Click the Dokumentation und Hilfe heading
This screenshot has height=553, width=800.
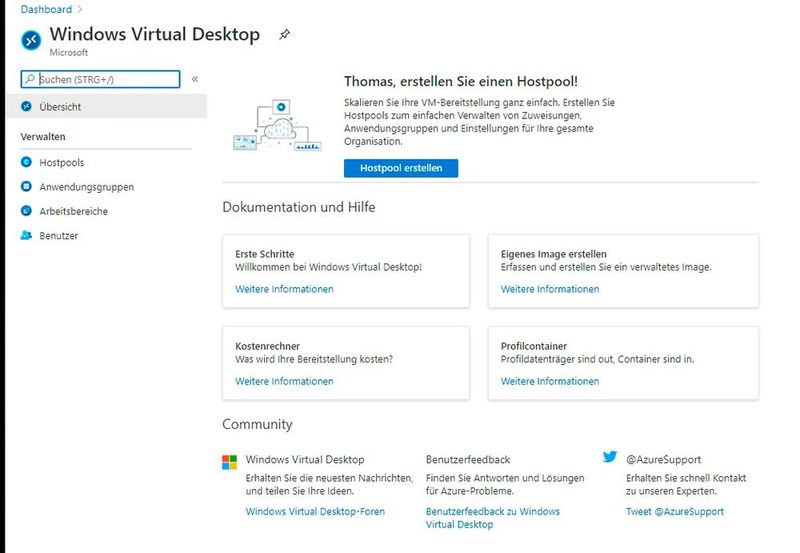click(298, 207)
